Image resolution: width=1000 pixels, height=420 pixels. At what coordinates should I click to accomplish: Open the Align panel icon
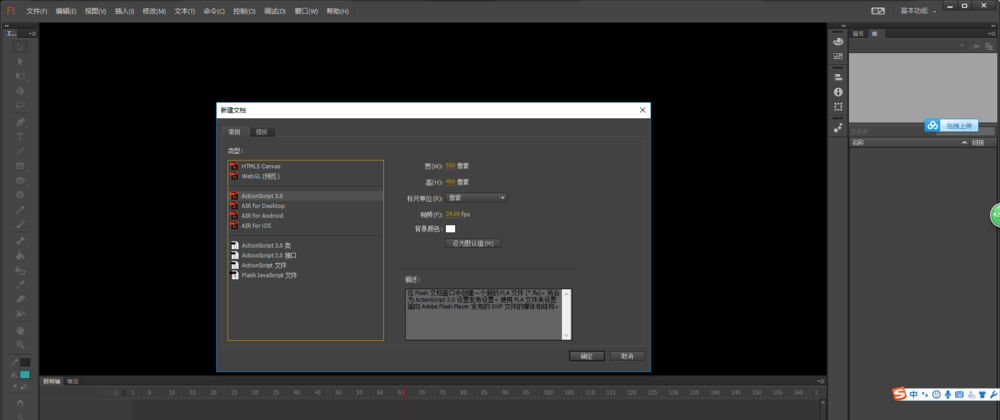pos(838,77)
